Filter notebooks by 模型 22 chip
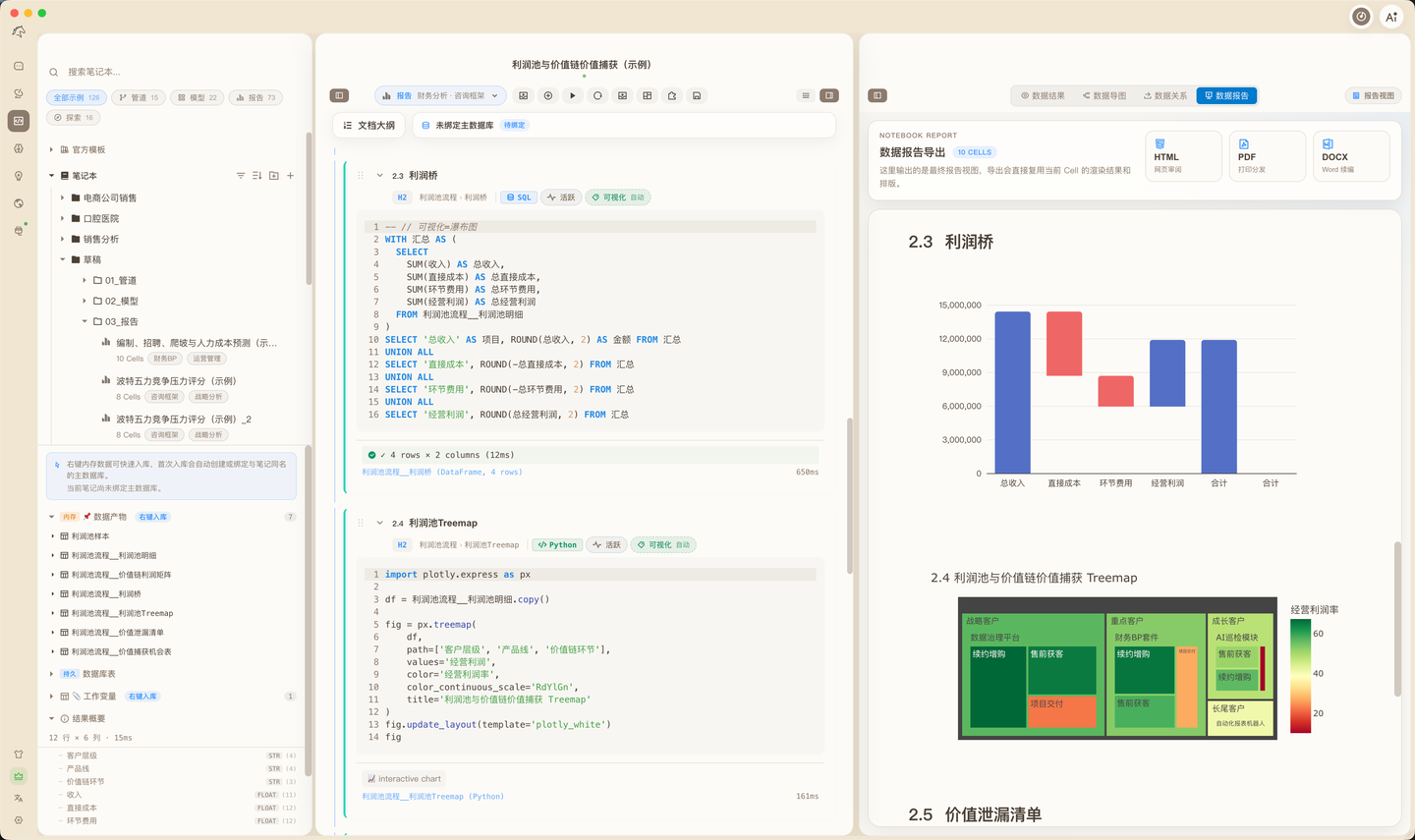Viewport: 1415px width, 840px height. (197, 97)
